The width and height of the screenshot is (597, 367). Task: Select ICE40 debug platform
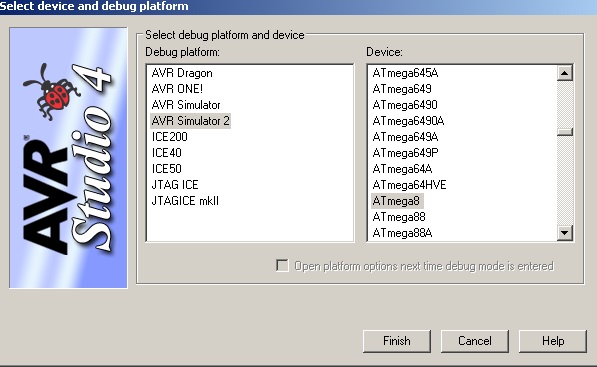tap(166, 153)
